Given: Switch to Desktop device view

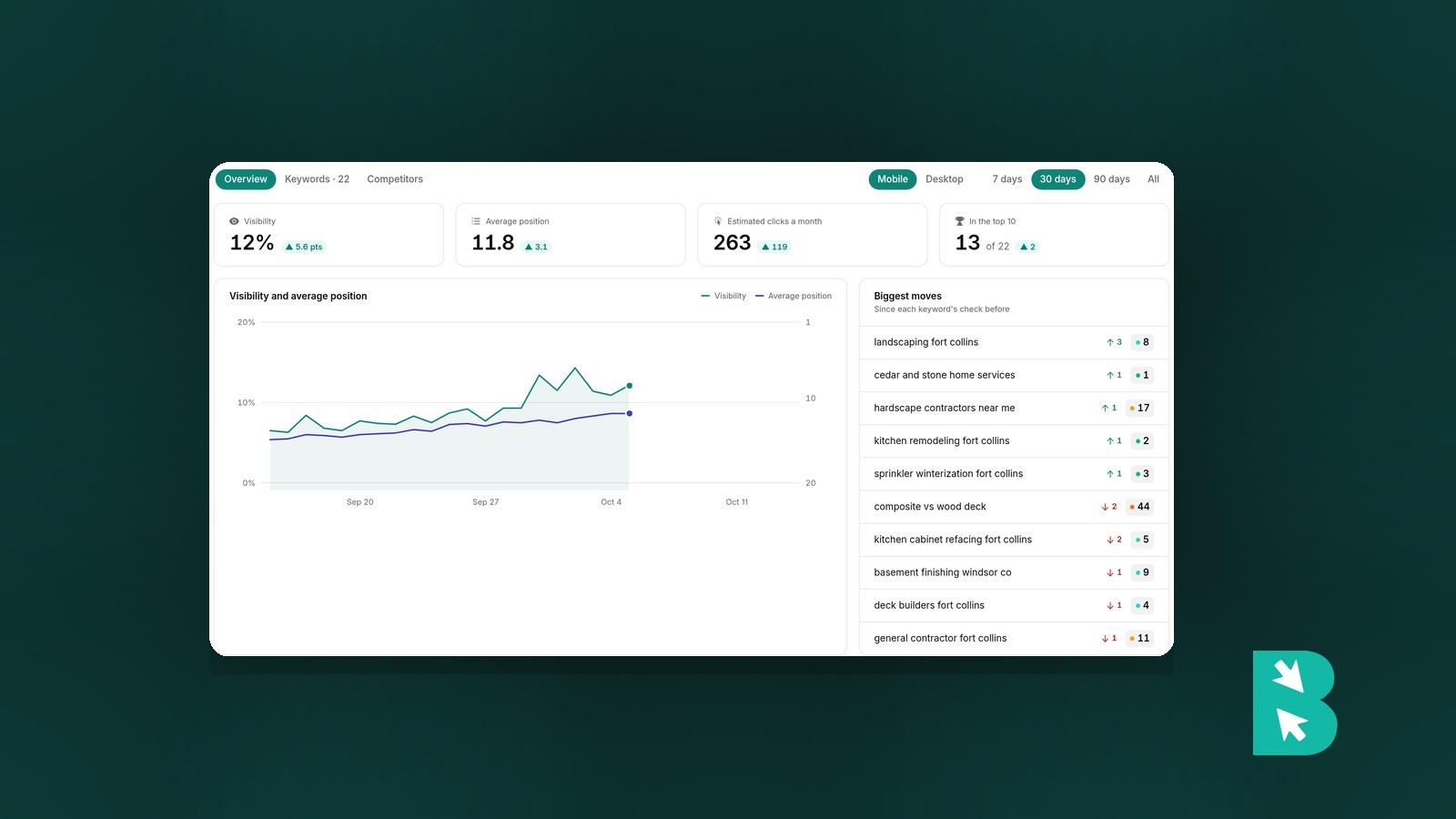Looking at the screenshot, I should [x=945, y=179].
